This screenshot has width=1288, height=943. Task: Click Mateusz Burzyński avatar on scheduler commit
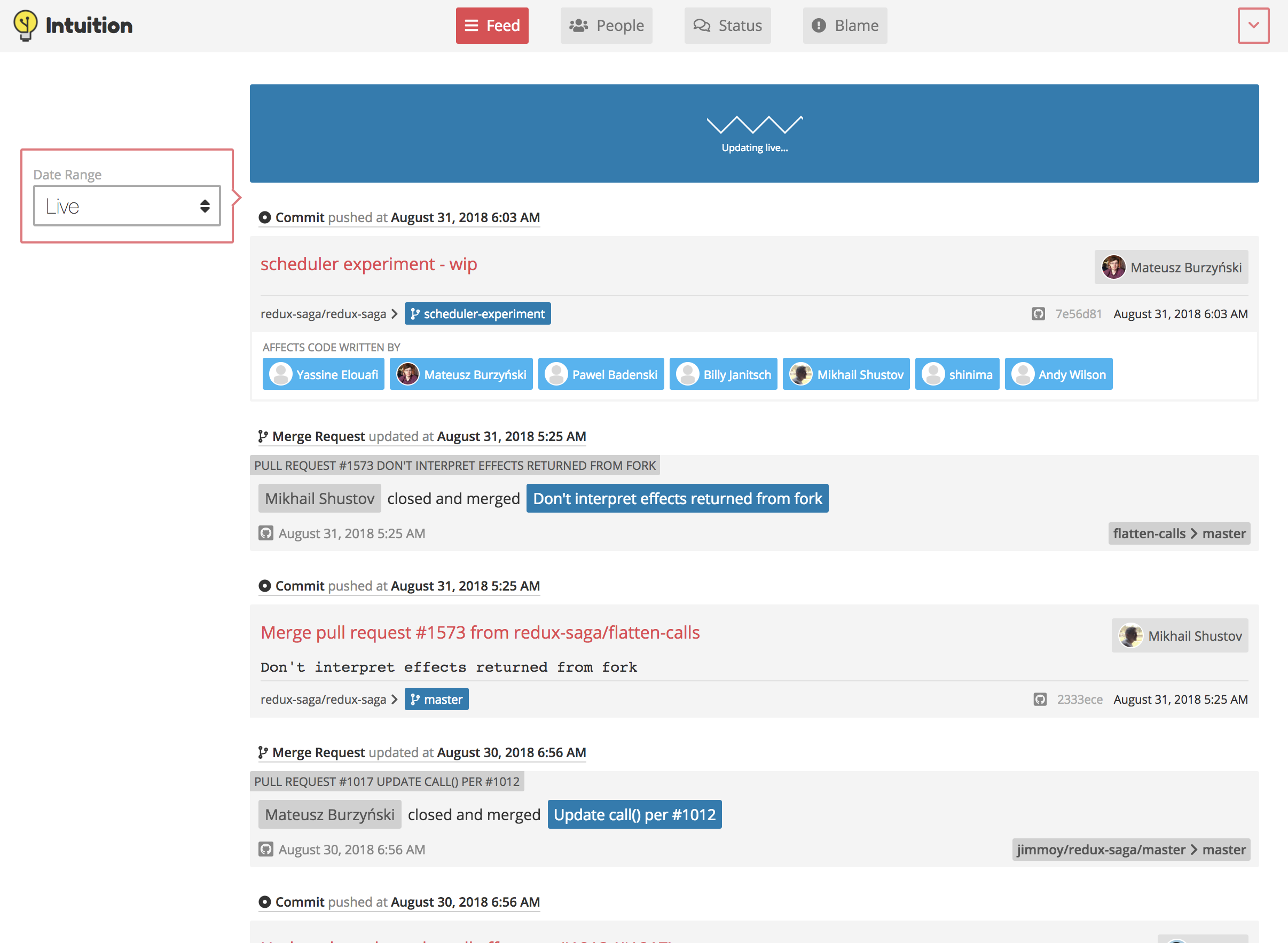pyautogui.click(x=1113, y=267)
